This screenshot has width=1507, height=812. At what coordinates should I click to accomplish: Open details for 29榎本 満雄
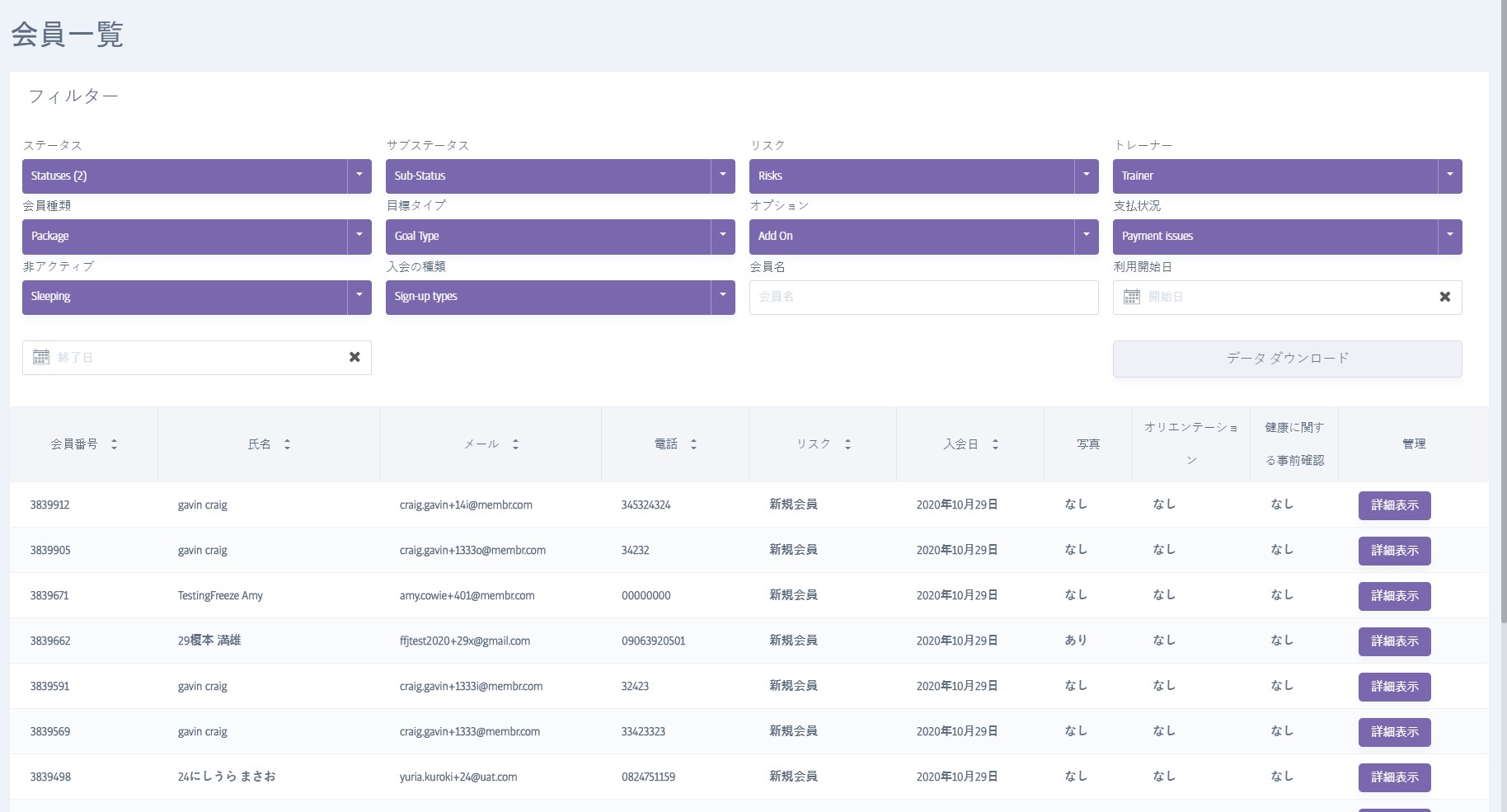(1394, 641)
